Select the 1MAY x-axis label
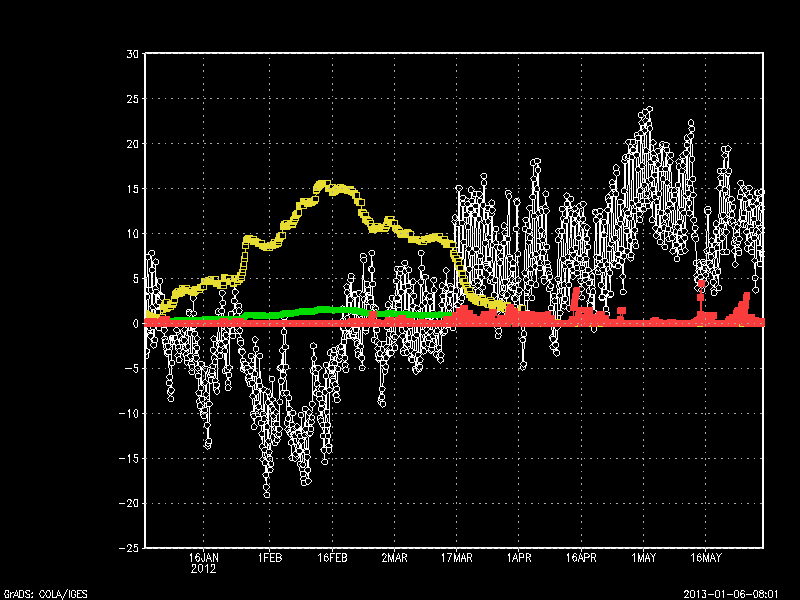 tap(643, 558)
